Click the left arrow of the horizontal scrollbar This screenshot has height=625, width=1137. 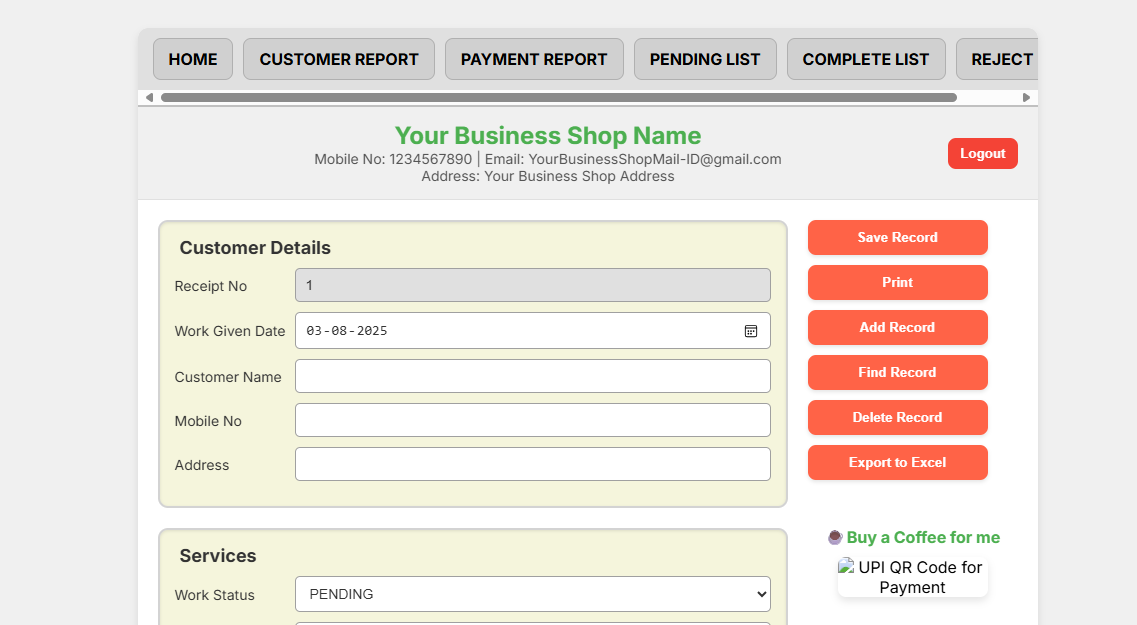coord(149,97)
